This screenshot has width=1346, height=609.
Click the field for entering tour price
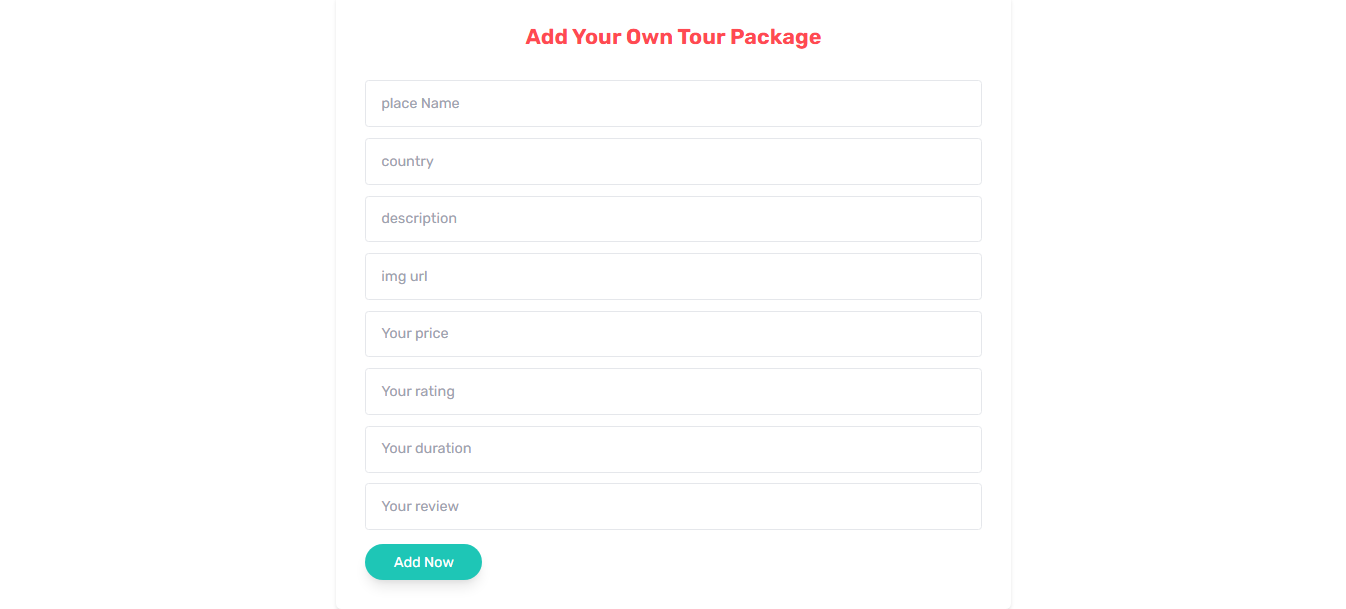click(673, 333)
